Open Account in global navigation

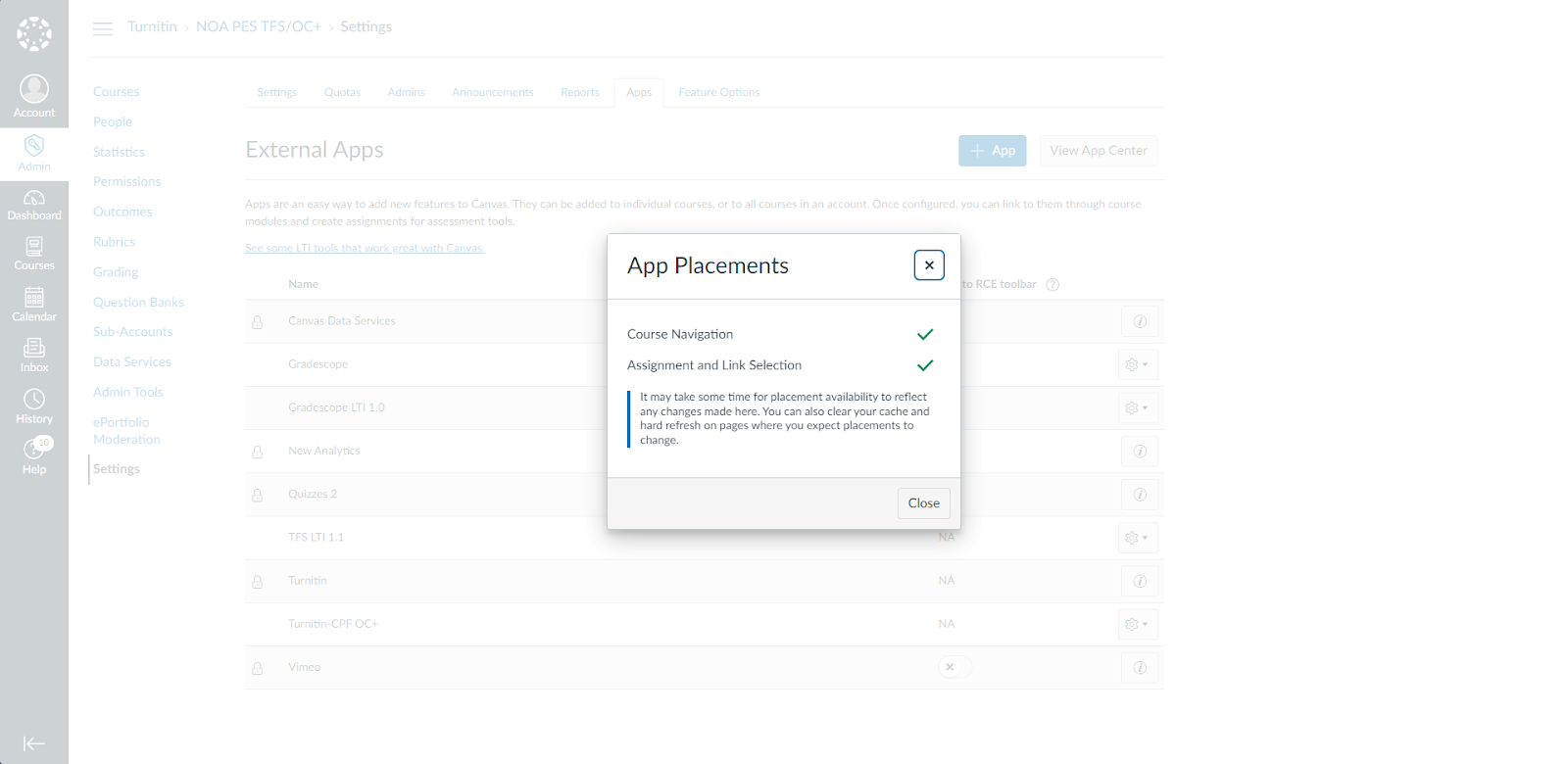coord(34,97)
